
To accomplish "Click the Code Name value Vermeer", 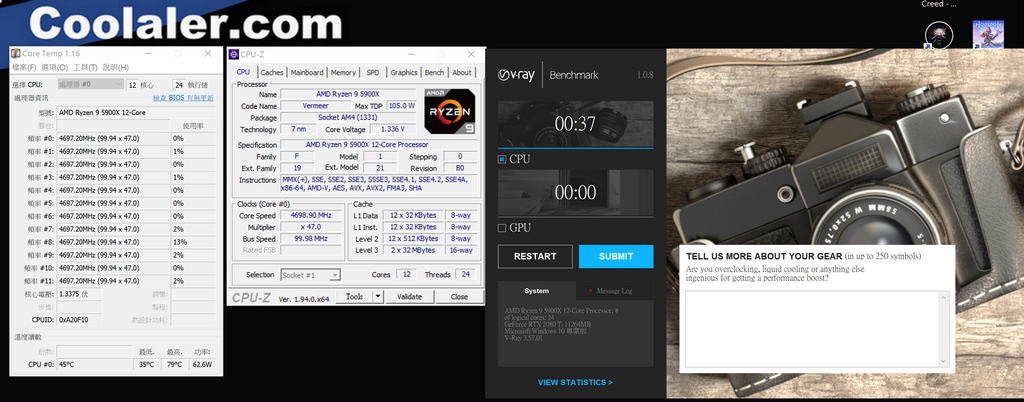I will [315, 106].
